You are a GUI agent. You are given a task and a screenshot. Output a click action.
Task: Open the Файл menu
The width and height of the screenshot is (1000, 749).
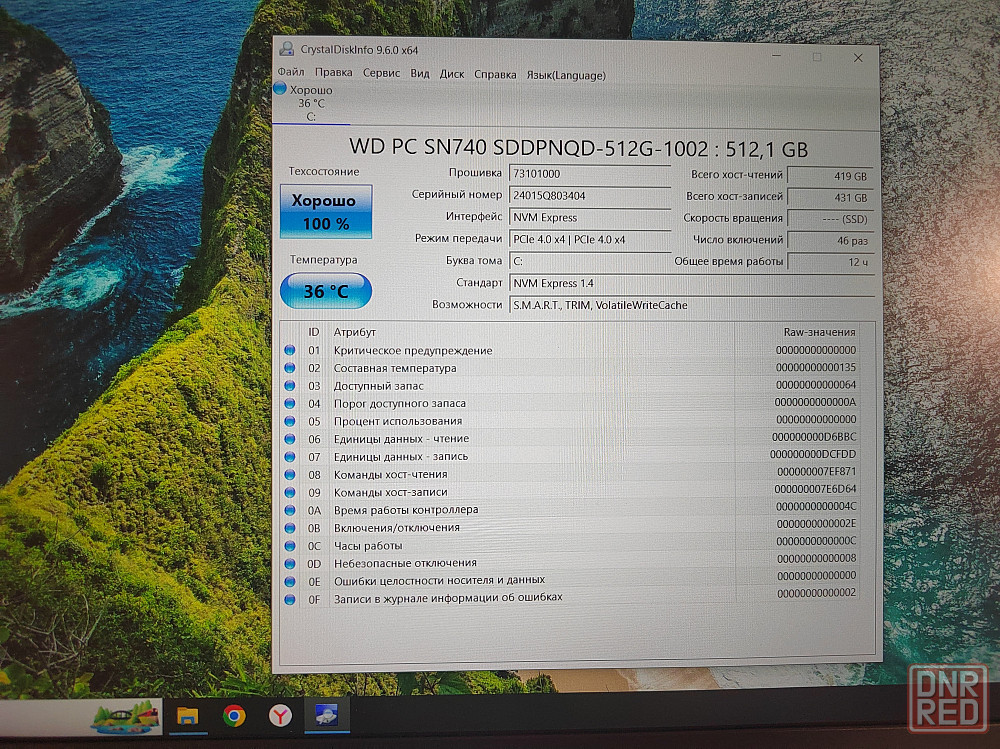coord(291,71)
